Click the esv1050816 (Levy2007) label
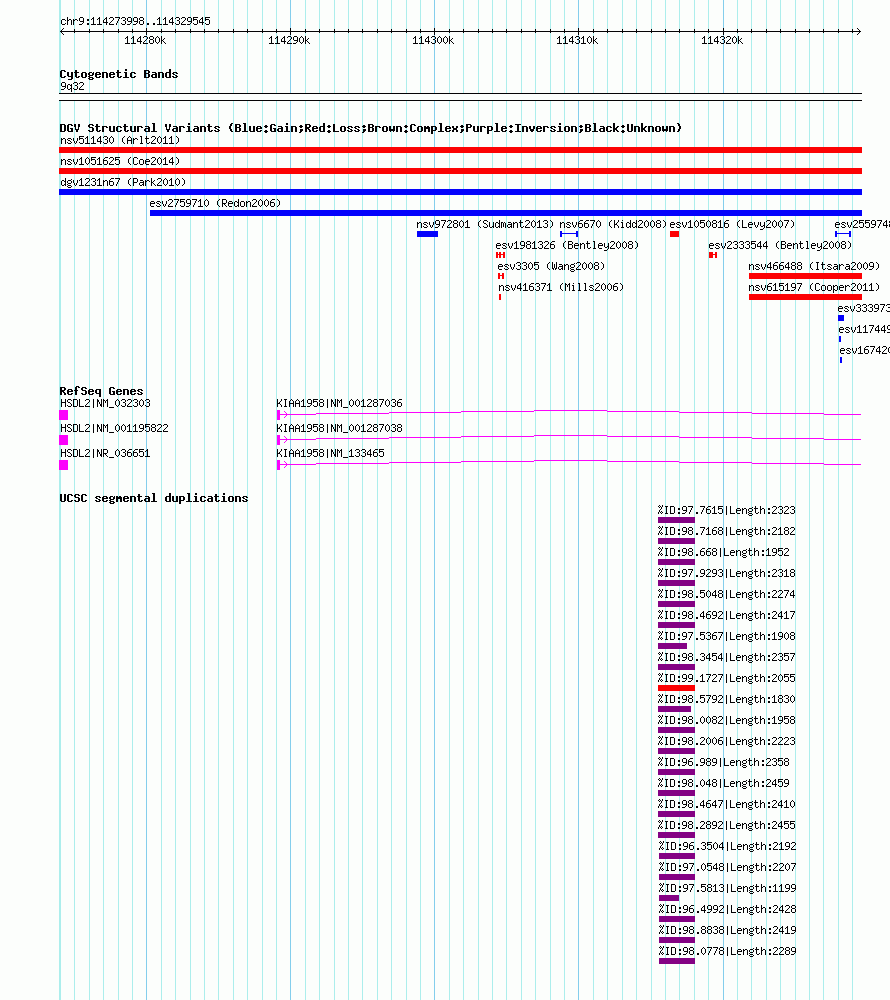The height and width of the screenshot is (1000, 890). [x=732, y=224]
